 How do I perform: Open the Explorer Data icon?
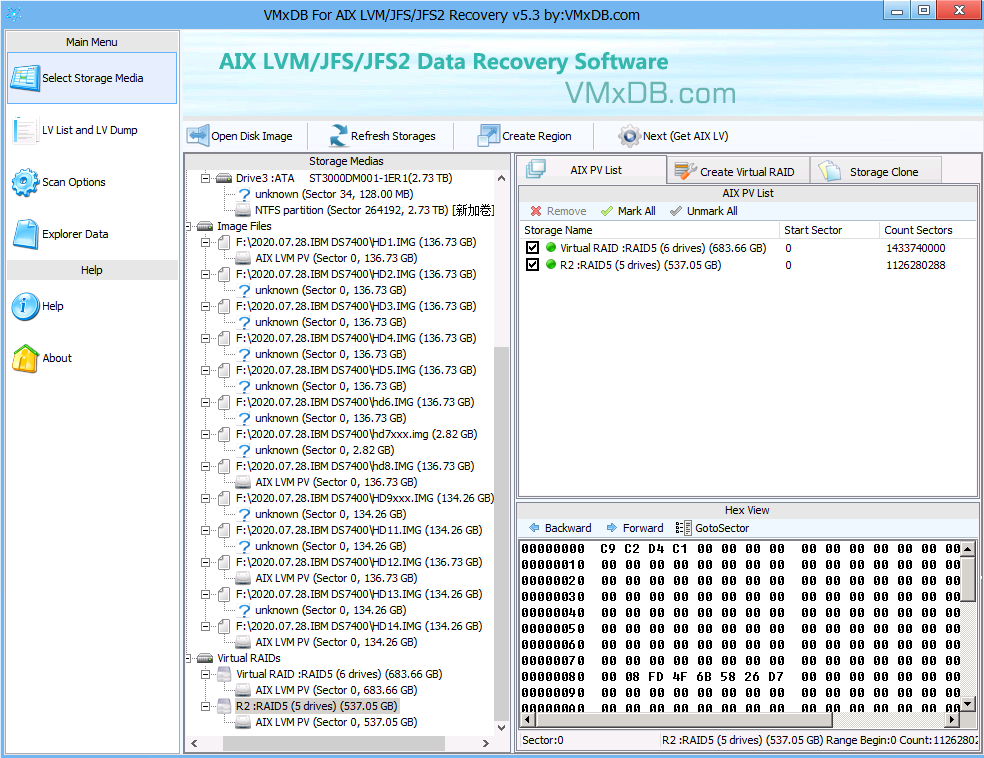coord(25,234)
